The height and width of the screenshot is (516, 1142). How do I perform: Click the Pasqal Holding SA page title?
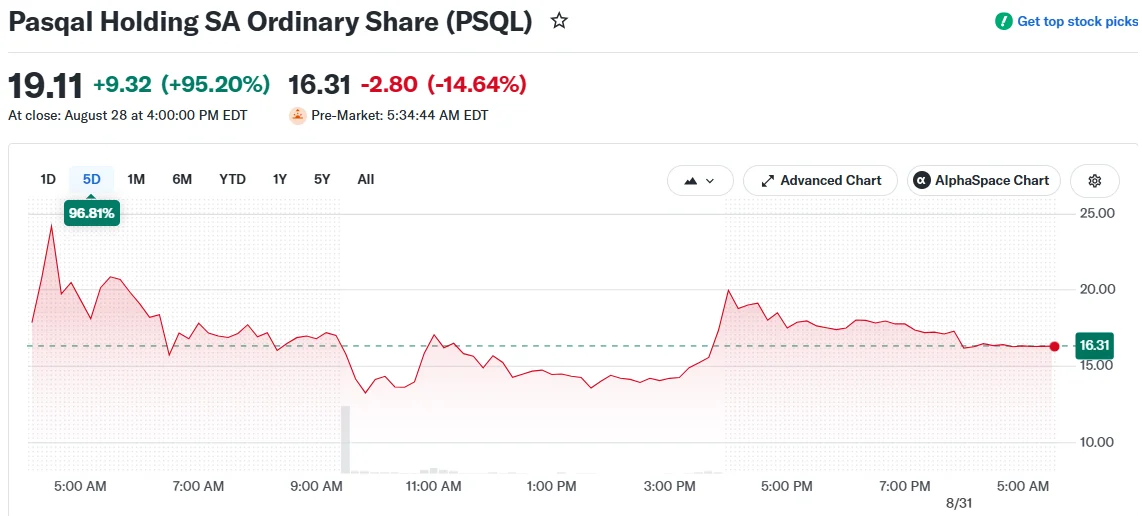tap(270, 22)
